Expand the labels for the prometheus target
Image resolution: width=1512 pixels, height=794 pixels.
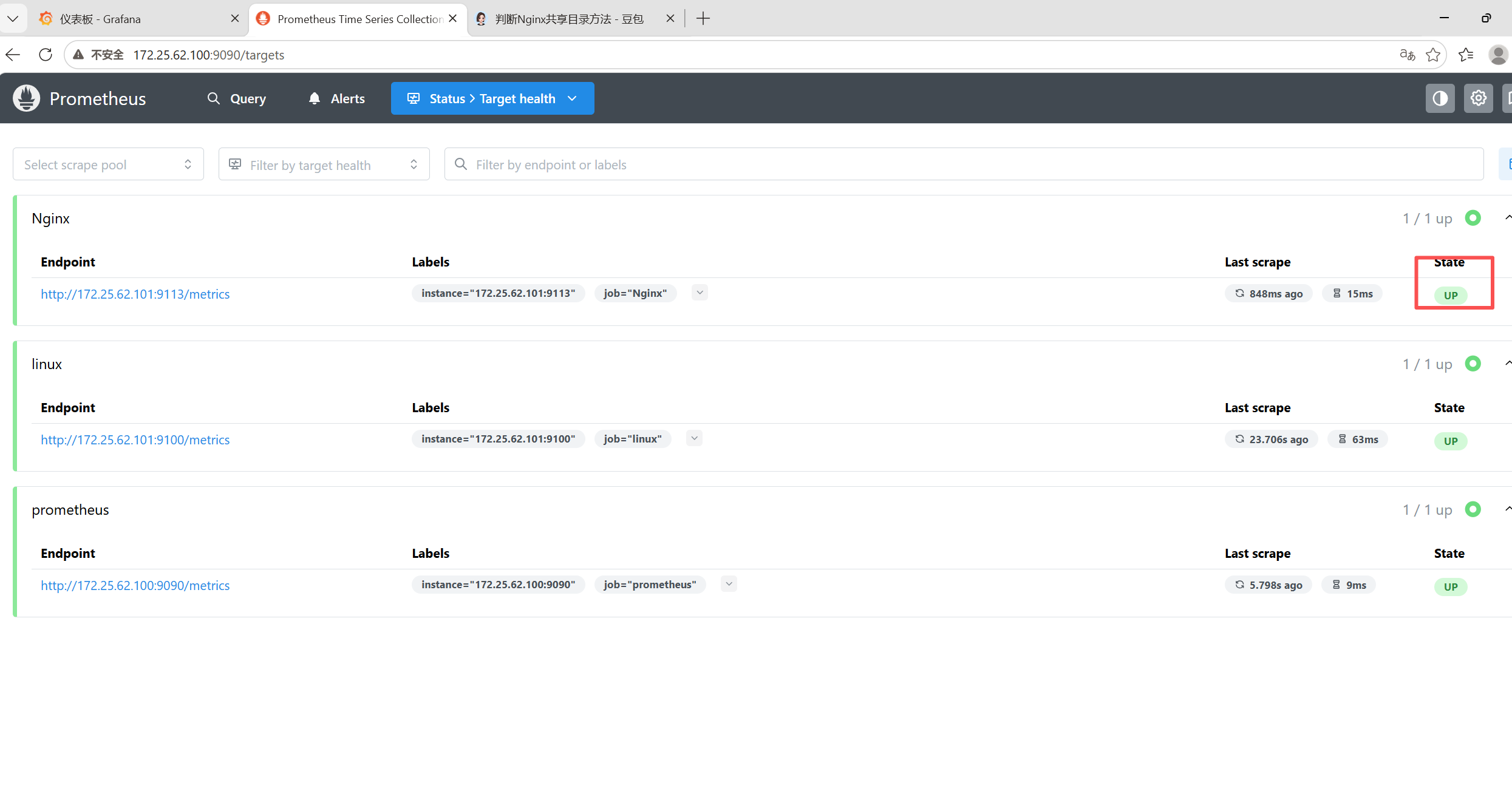(x=729, y=584)
